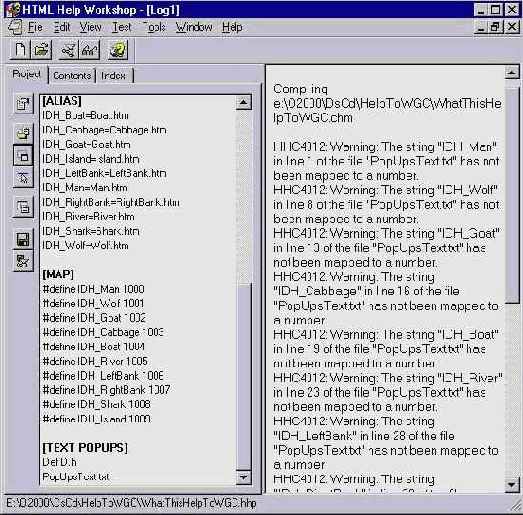Click the View compiled file glasses icon
Screen dimensions: 523x515
point(89,50)
